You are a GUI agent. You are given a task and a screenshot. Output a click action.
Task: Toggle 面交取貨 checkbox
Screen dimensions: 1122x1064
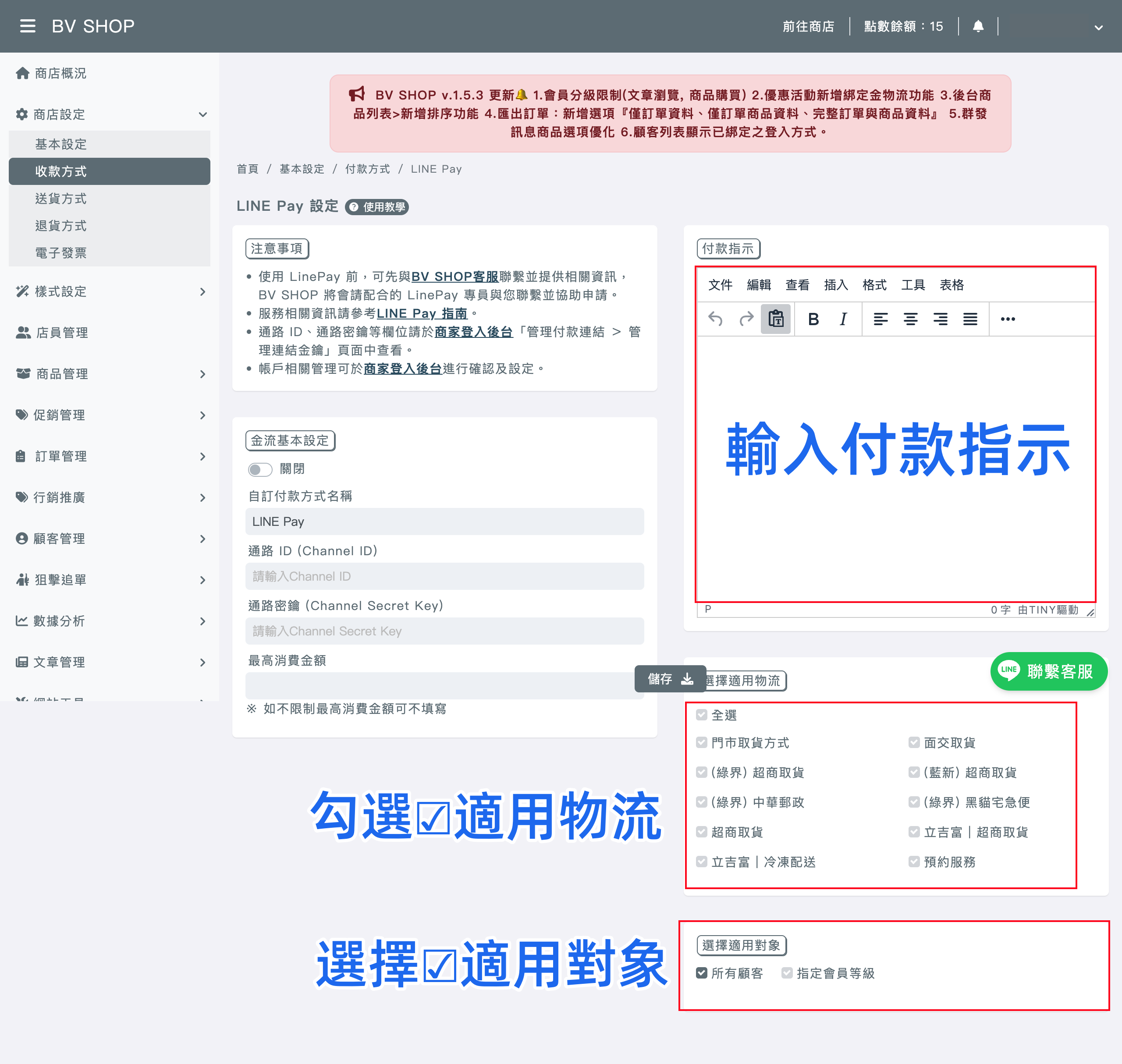pos(914,742)
